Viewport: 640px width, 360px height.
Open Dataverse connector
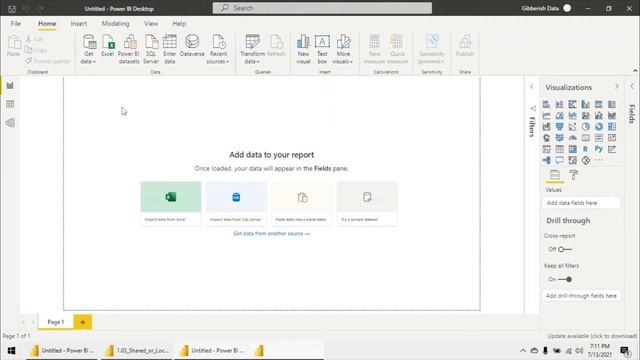point(192,46)
